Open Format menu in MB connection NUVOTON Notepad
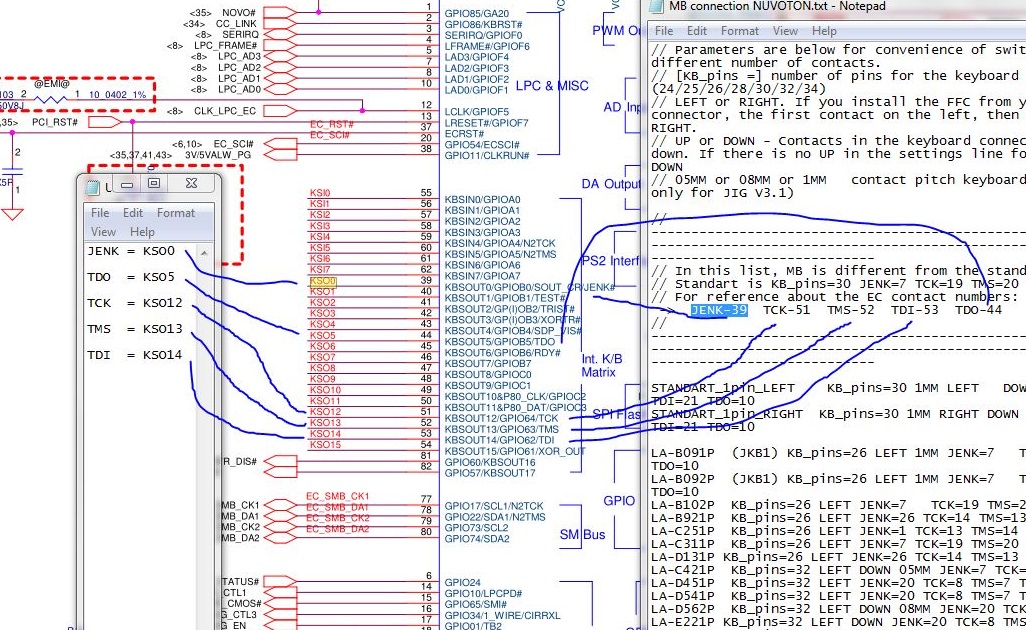Screen dimensions: 1026x630 coord(740,31)
